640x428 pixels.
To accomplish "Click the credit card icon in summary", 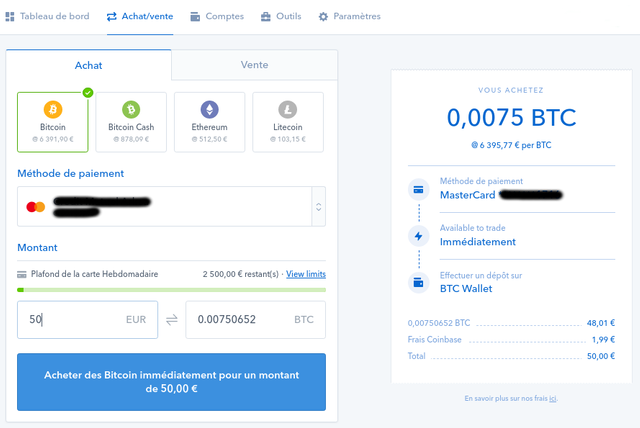I will [x=418, y=190].
